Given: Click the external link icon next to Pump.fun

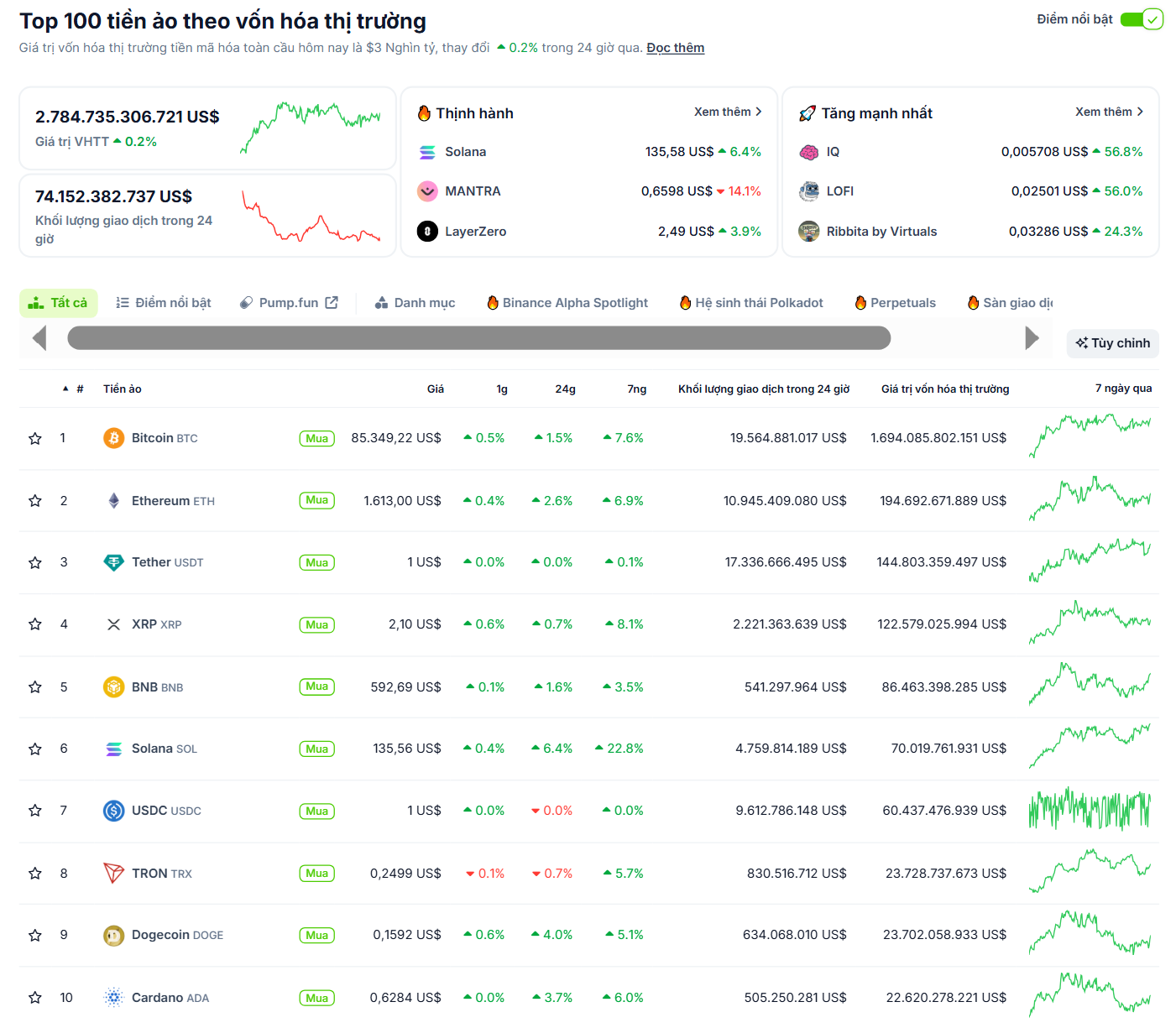Looking at the screenshot, I should click(x=332, y=302).
